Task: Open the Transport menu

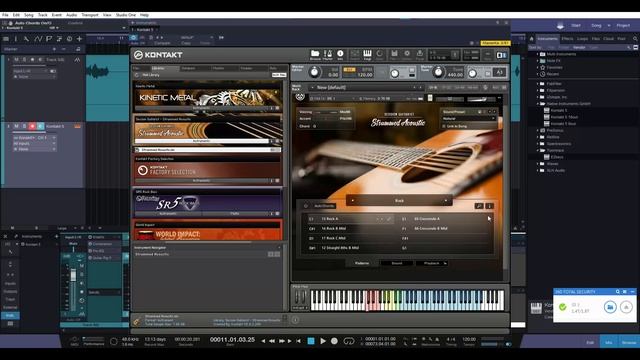Action: click(90, 15)
